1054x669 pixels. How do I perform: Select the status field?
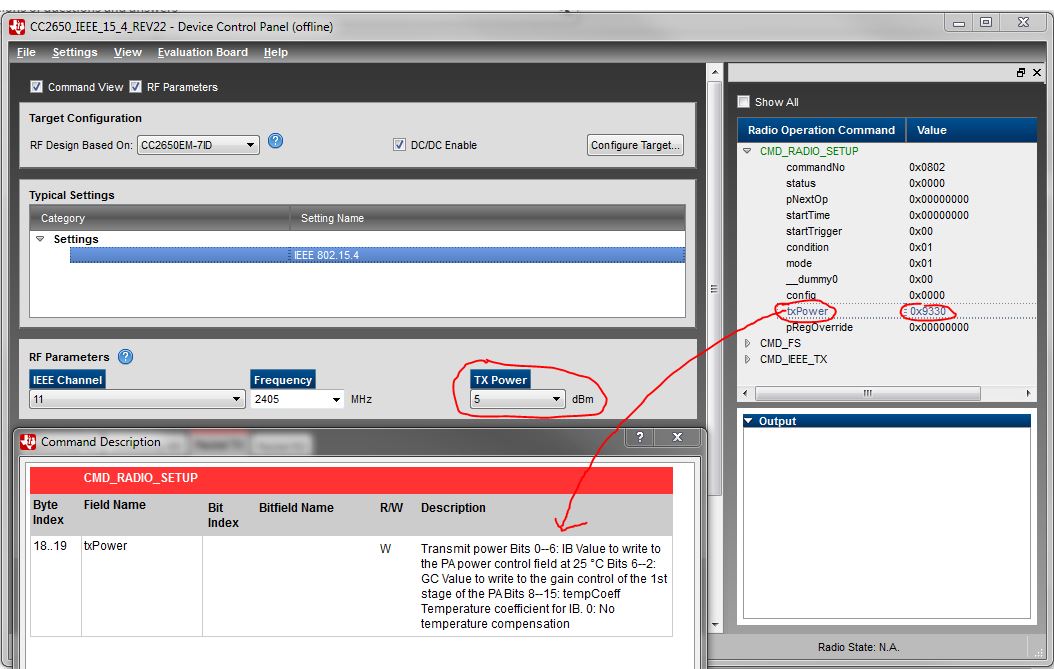click(801, 183)
